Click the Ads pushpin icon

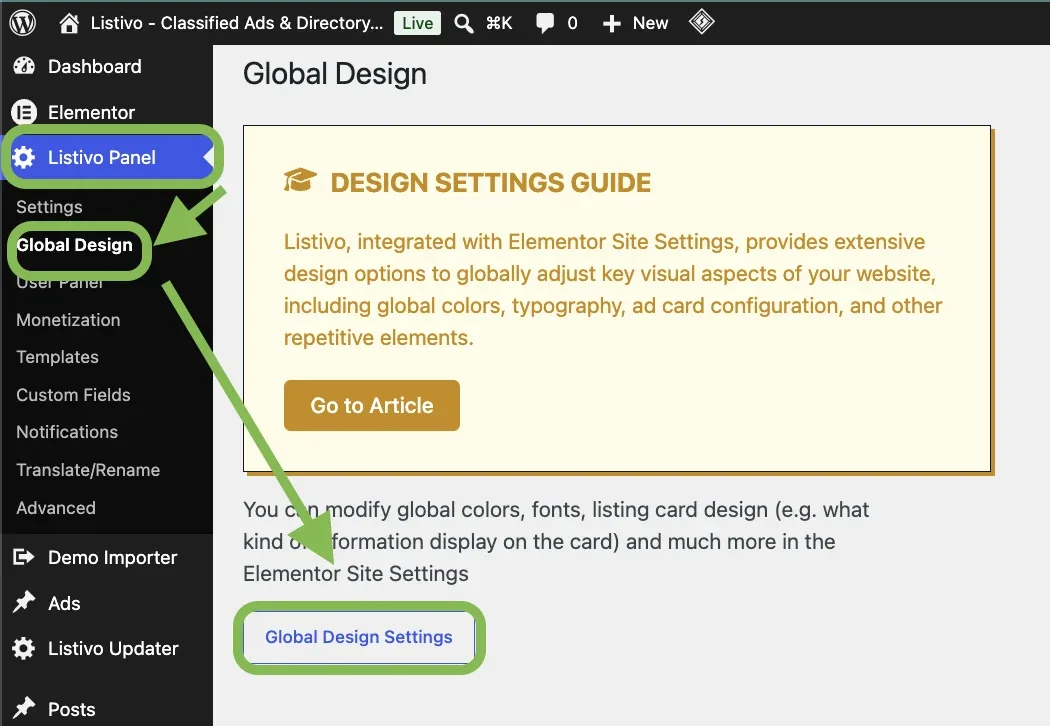pyautogui.click(x=24, y=602)
